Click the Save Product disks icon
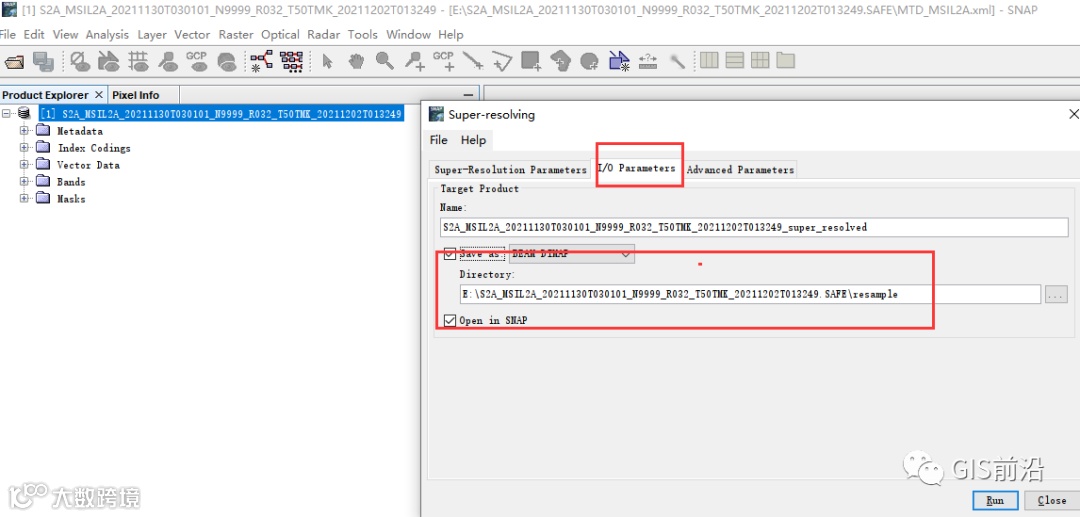 pyautogui.click(x=43, y=62)
